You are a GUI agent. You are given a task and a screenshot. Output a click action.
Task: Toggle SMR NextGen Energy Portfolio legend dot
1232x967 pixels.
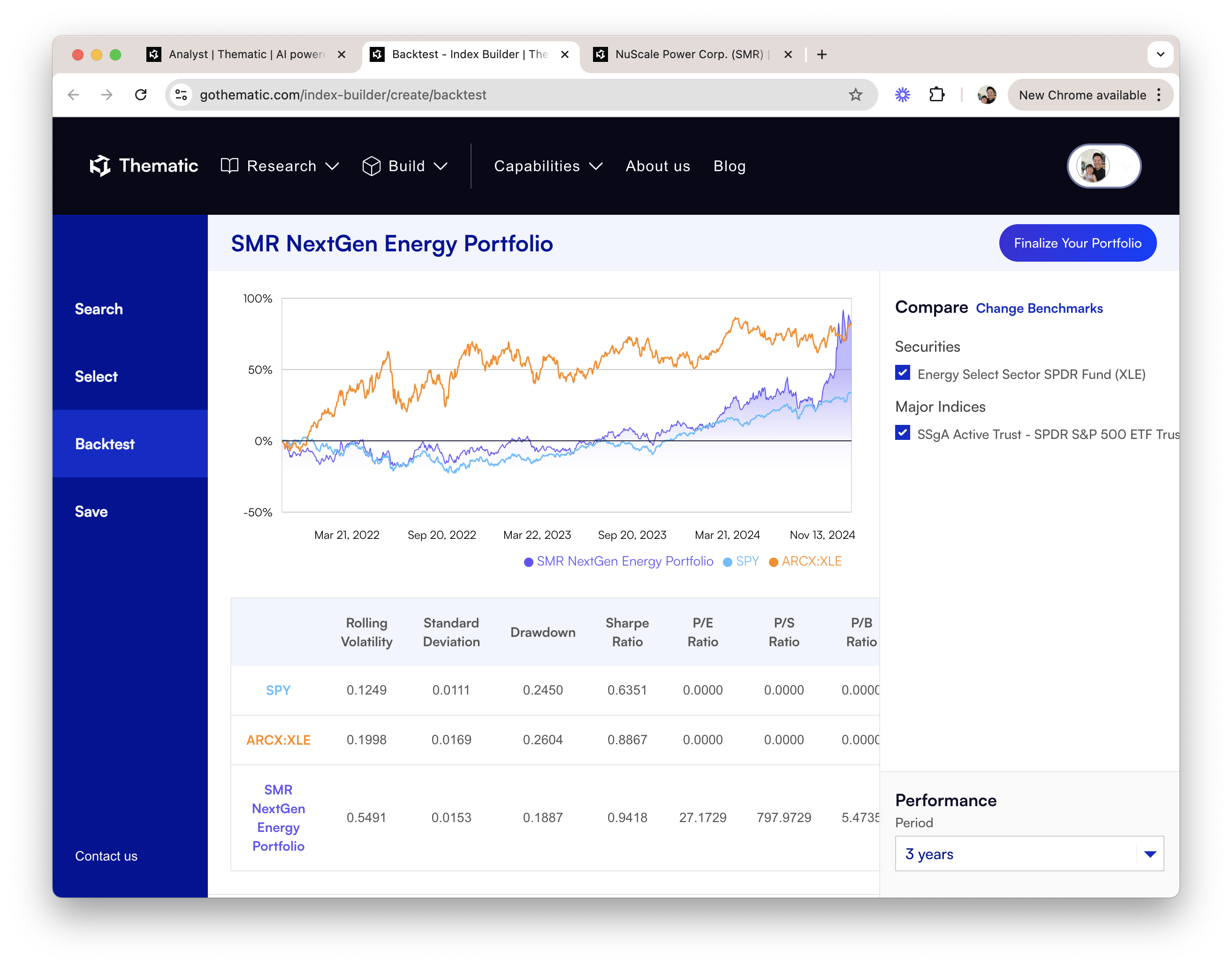(528, 562)
